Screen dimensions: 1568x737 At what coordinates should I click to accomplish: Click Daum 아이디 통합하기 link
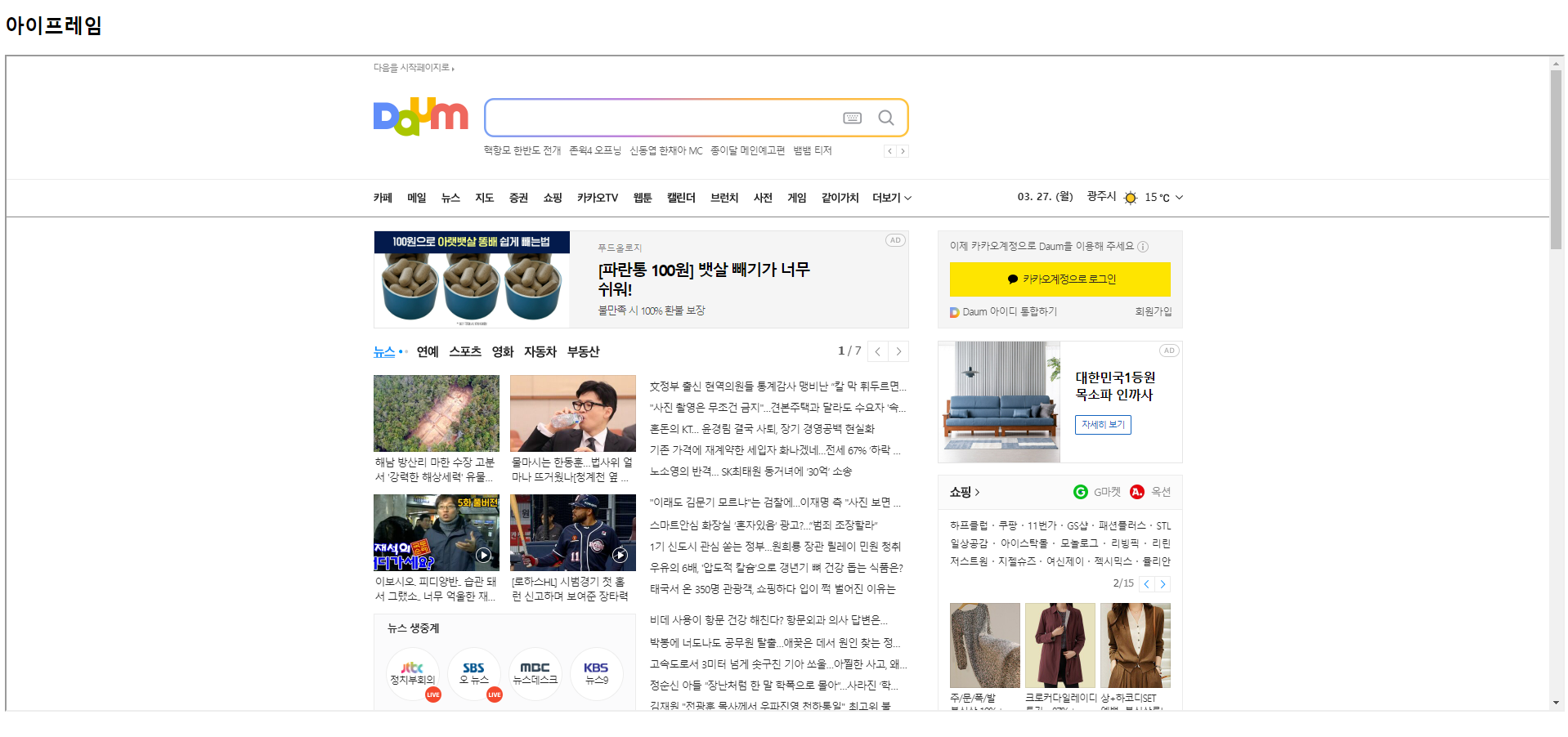click(1010, 312)
